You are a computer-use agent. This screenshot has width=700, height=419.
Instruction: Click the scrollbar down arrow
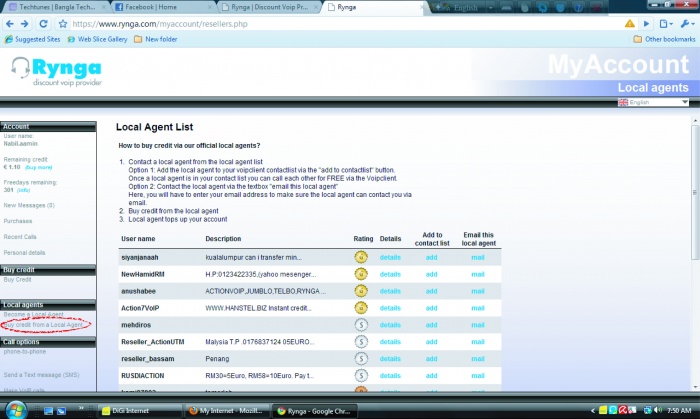(x=695, y=387)
